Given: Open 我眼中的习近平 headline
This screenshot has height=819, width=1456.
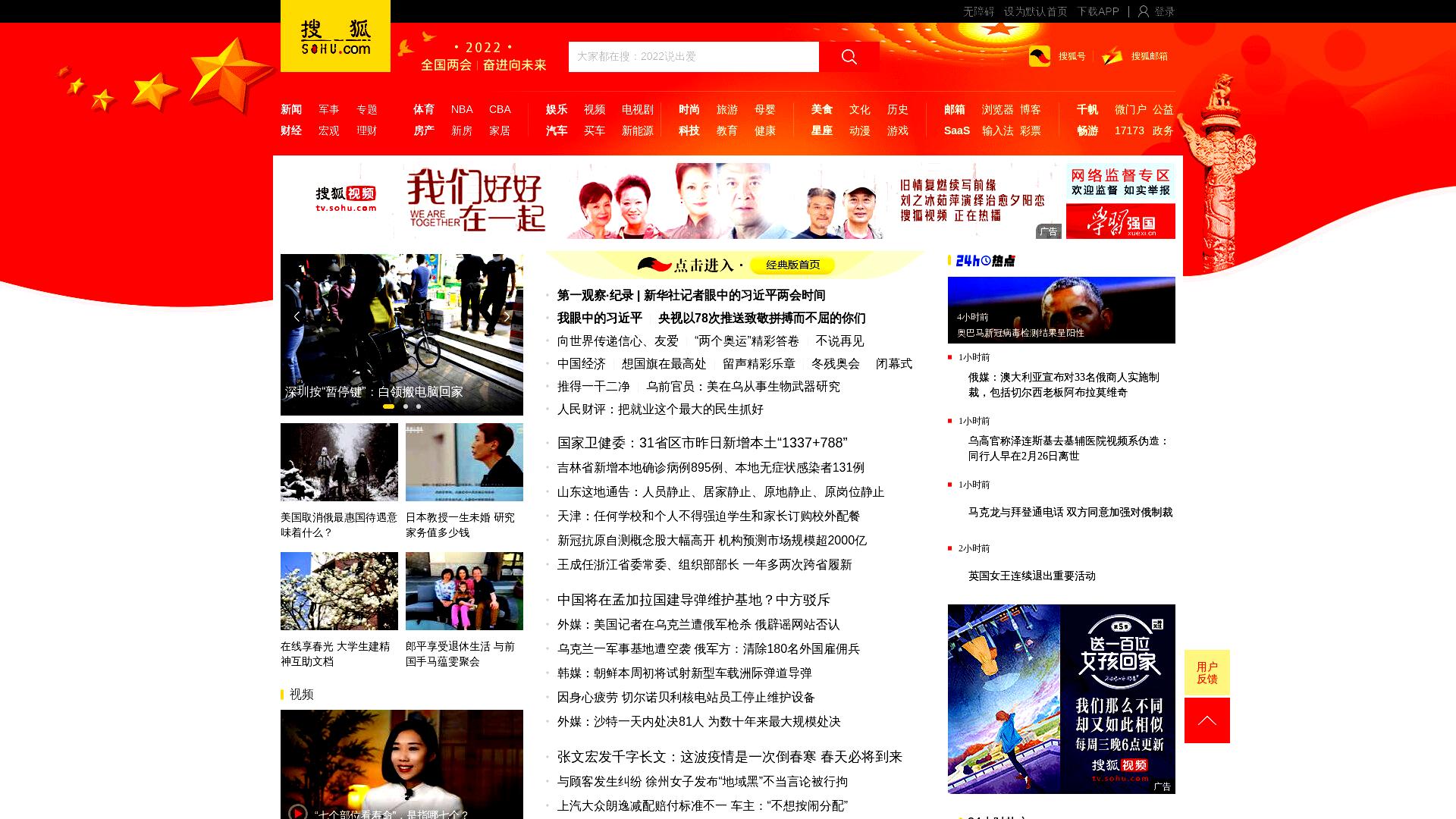Looking at the screenshot, I should click(600, 318).
